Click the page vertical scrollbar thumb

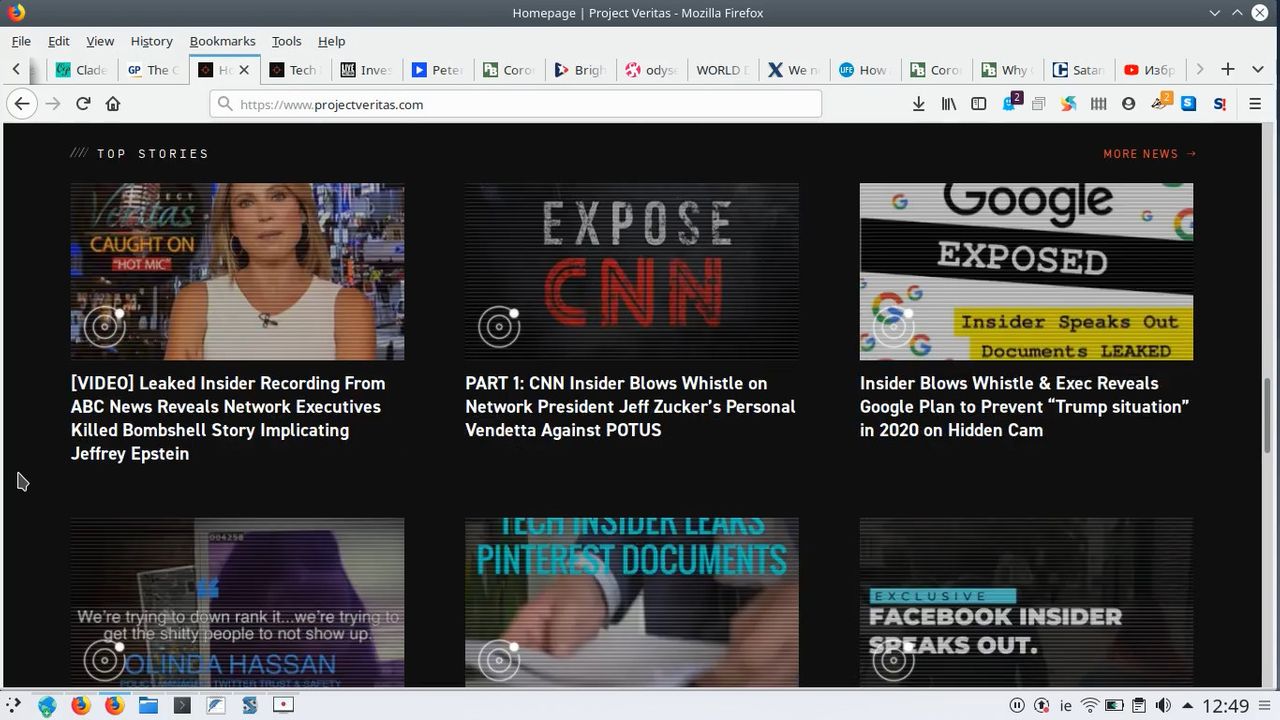click(x=1268, y=415)
